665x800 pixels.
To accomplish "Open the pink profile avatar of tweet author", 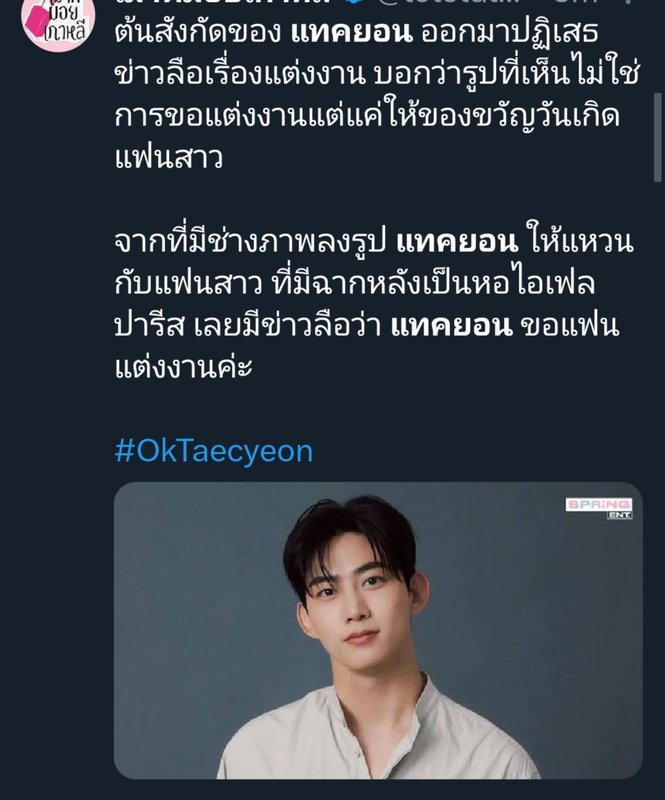I will 58,22.
